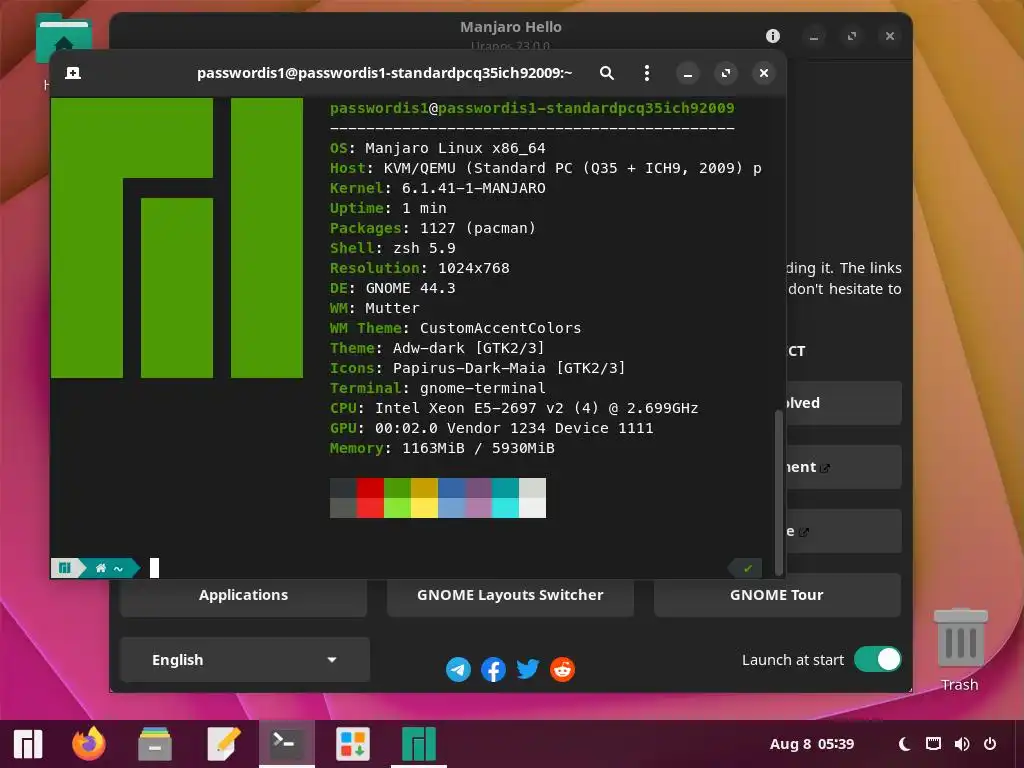Minimize the Manjaro Hello window

tap(814, 36)
